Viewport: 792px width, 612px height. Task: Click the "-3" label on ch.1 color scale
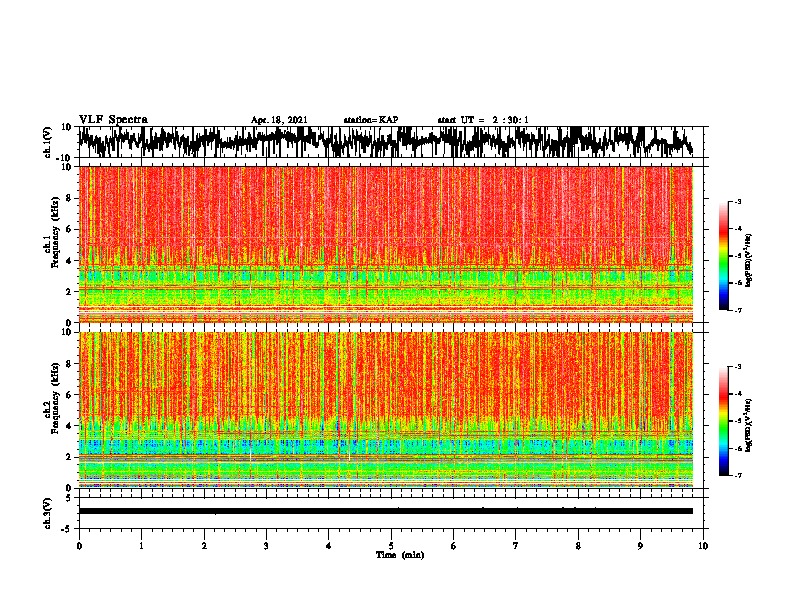[x=737, y=201]
